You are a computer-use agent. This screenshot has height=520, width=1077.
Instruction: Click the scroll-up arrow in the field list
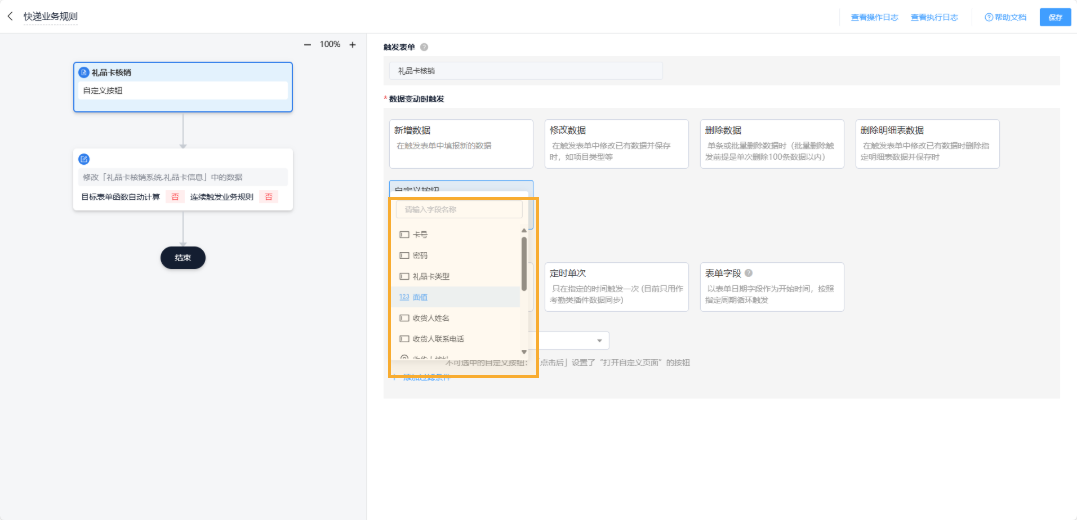(524, 230)
